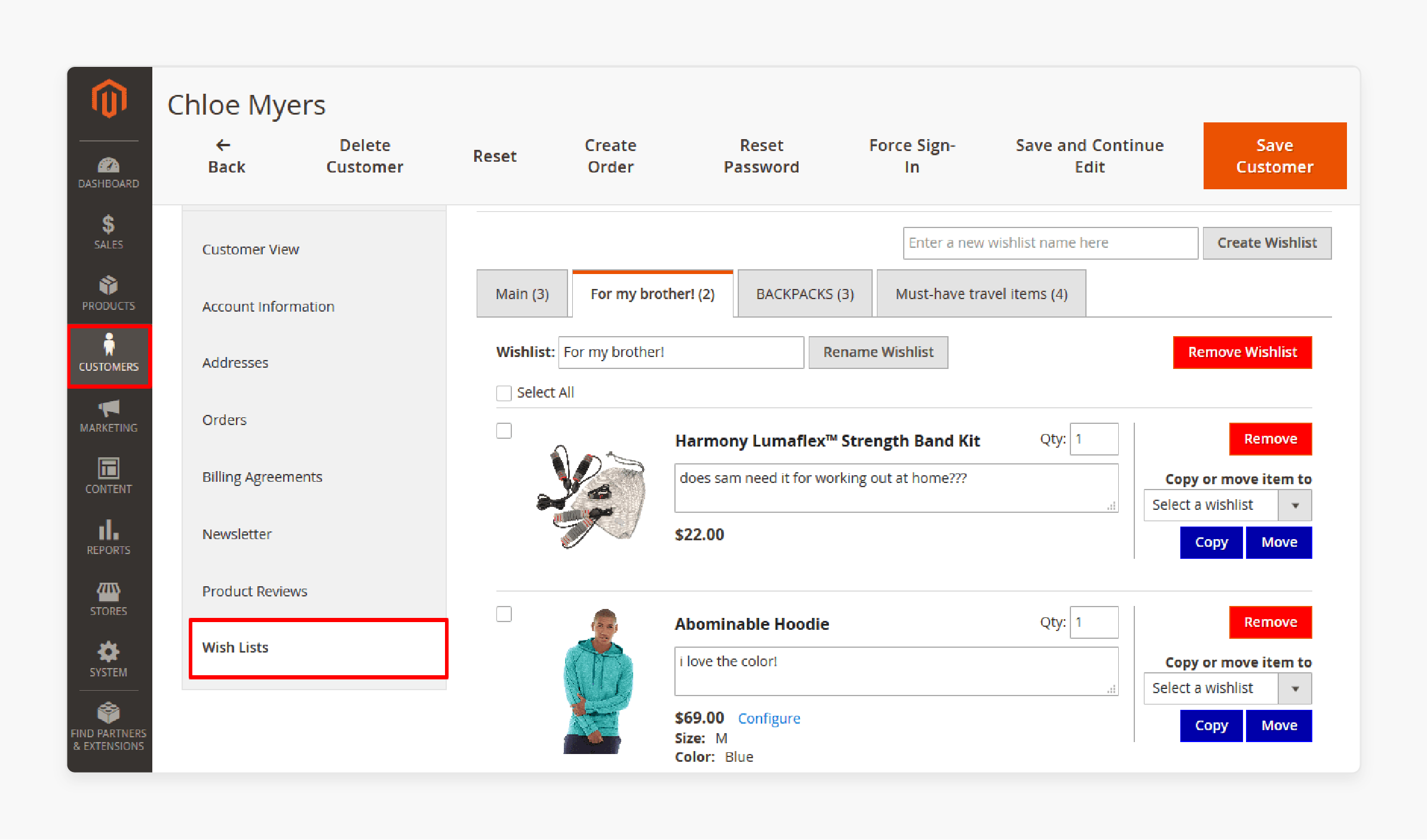
Task: Remove the Strength Band Kit item
Action: click(1271, 439)
